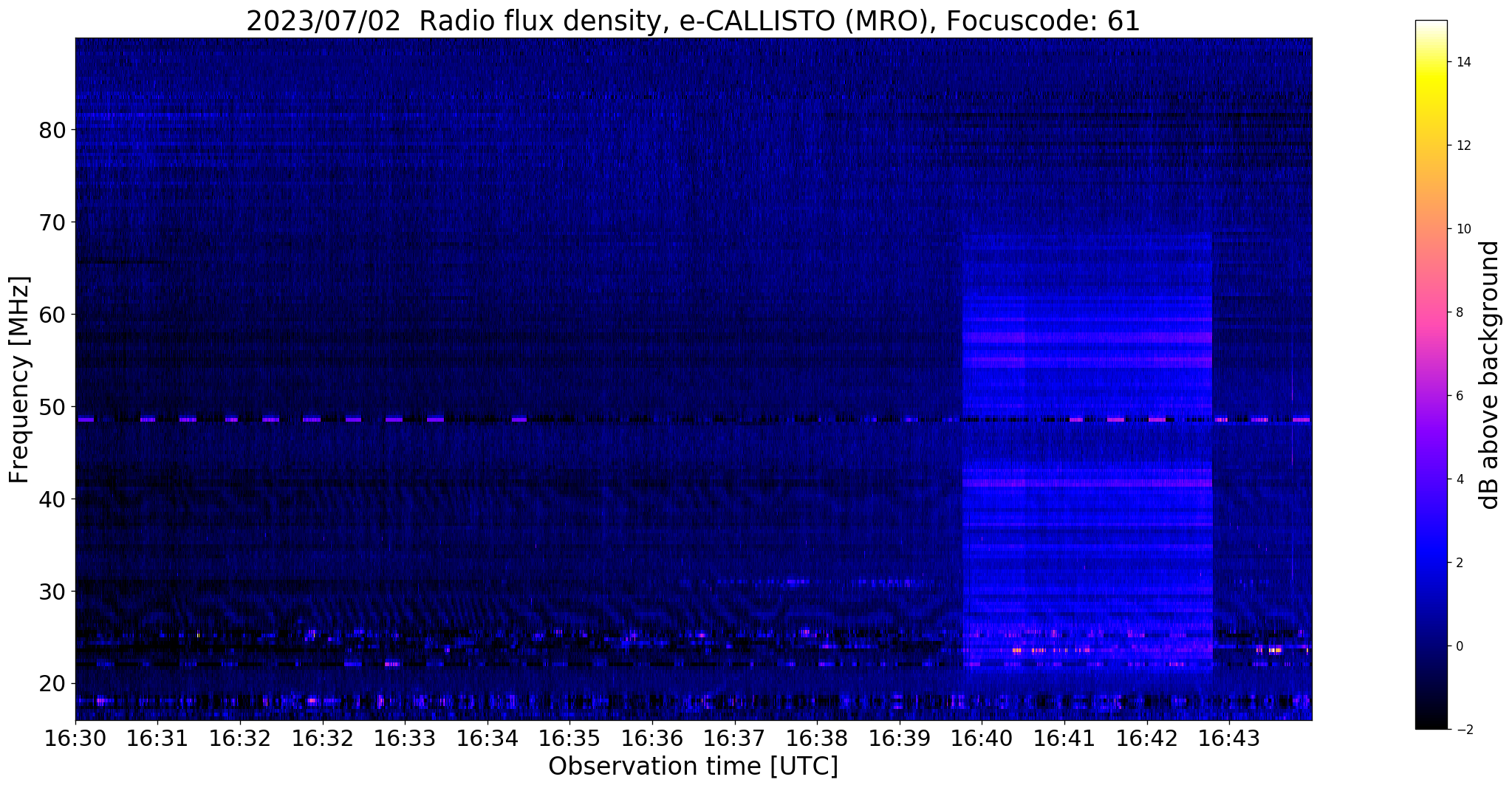Click the 16:41 tick on the time axis
The height and width of the screenshot is (788, 1512).
tap(1064, 739)
